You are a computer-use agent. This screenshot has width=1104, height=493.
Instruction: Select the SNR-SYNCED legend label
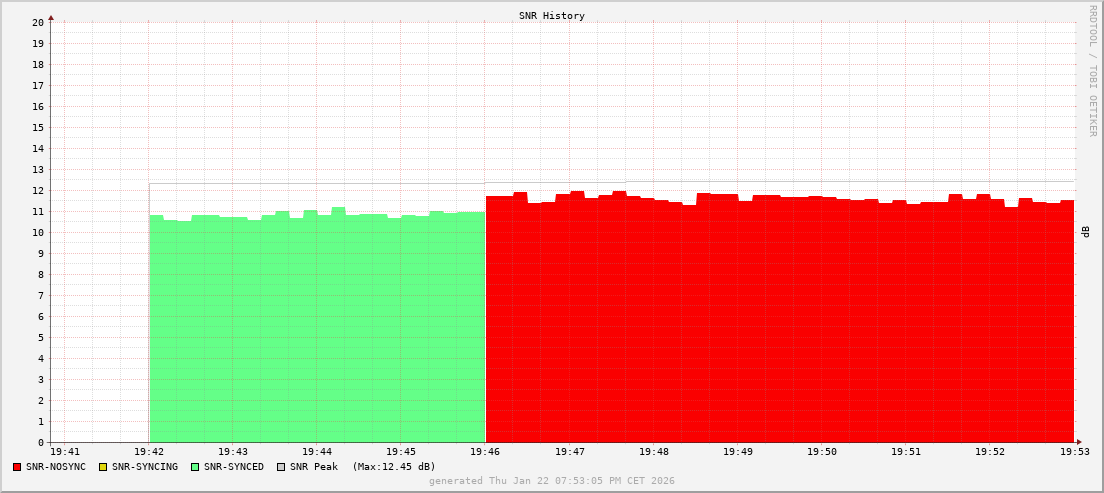234,467
